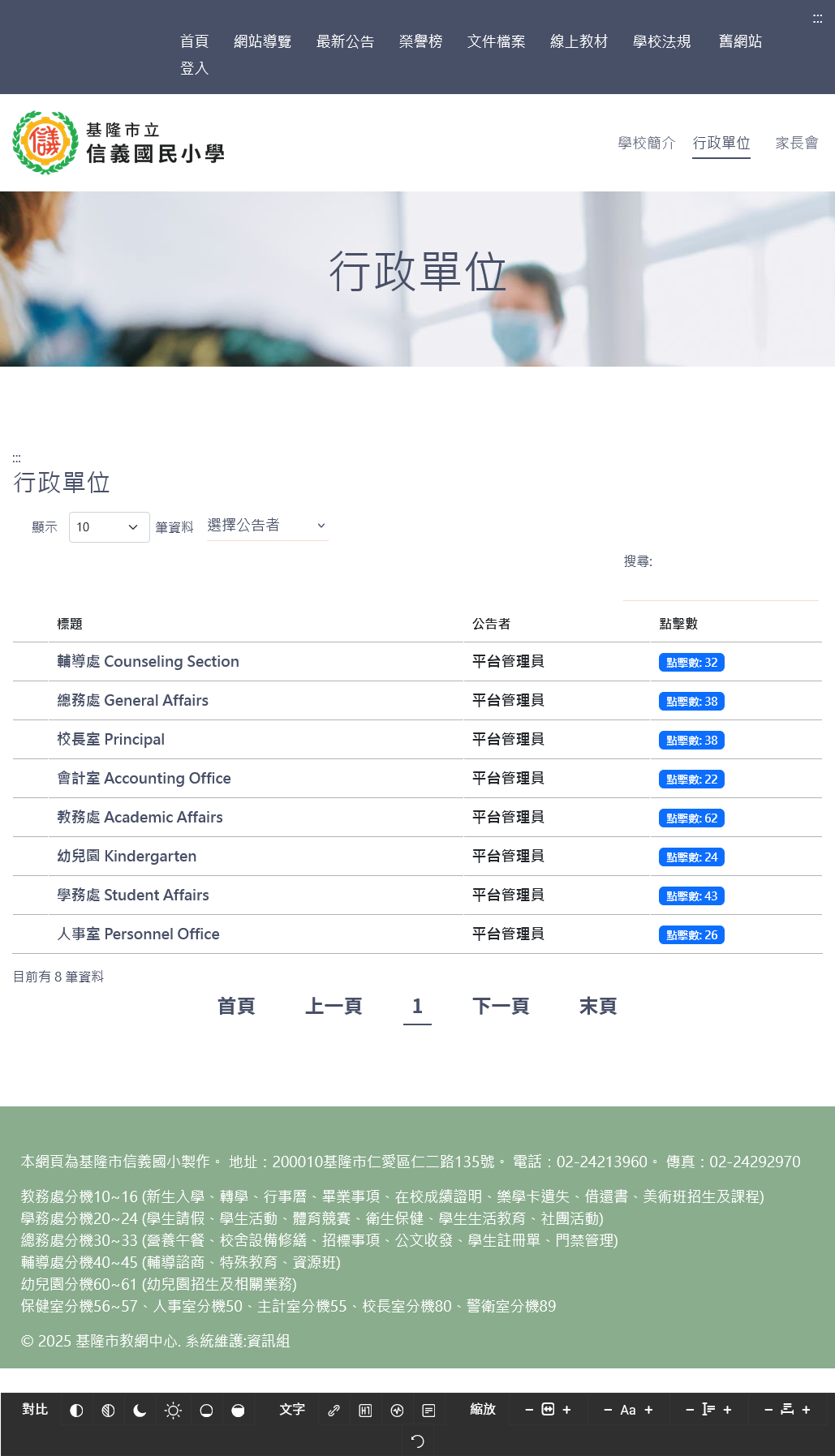Click the striped-circle contrast icon

click(x=108, y=1411)
